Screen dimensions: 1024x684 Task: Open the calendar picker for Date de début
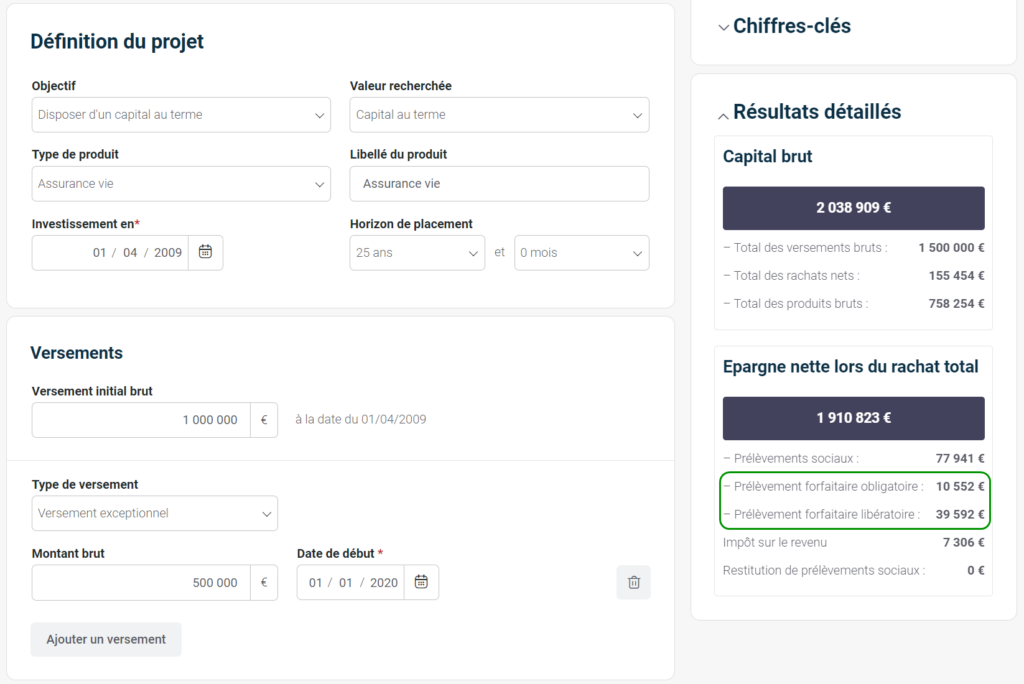[x=421, y=582]
